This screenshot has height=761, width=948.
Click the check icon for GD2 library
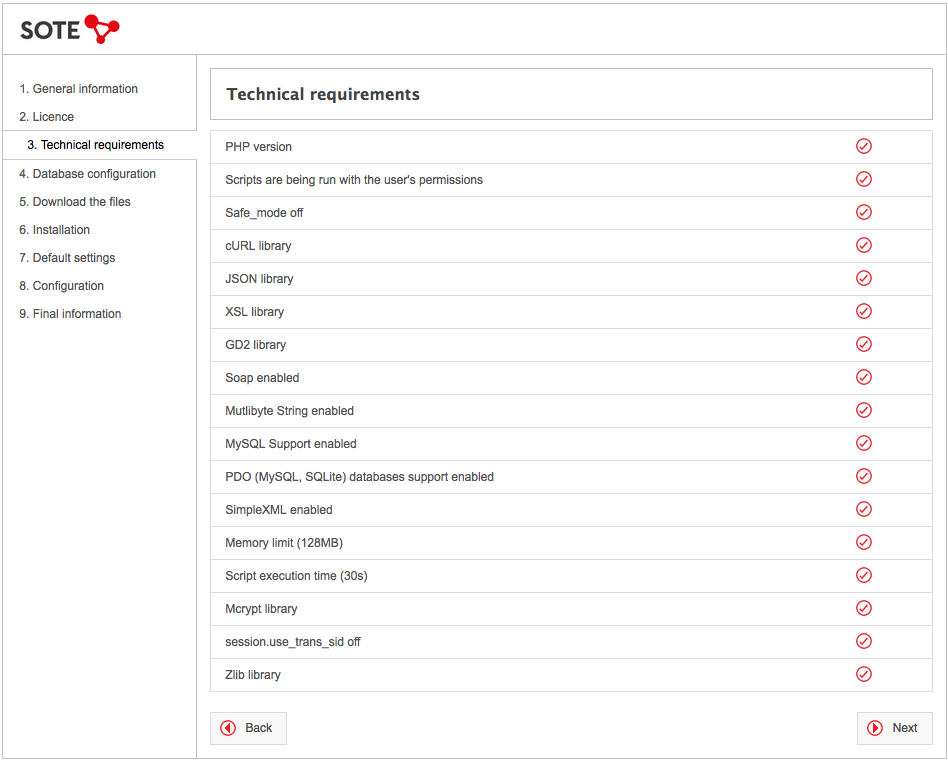tap(863, 345)
